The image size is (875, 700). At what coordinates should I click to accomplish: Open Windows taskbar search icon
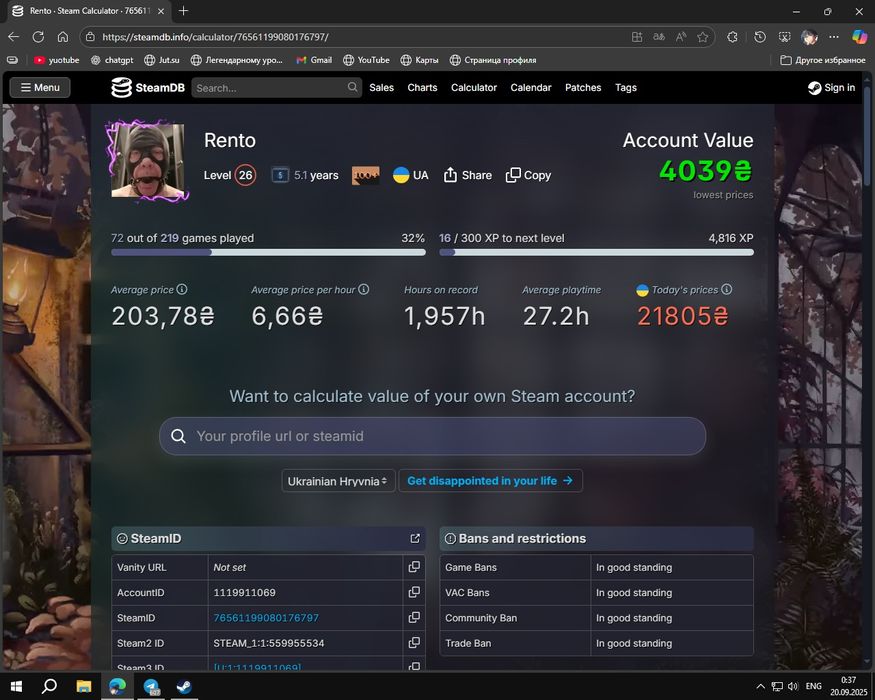[49, 686]
